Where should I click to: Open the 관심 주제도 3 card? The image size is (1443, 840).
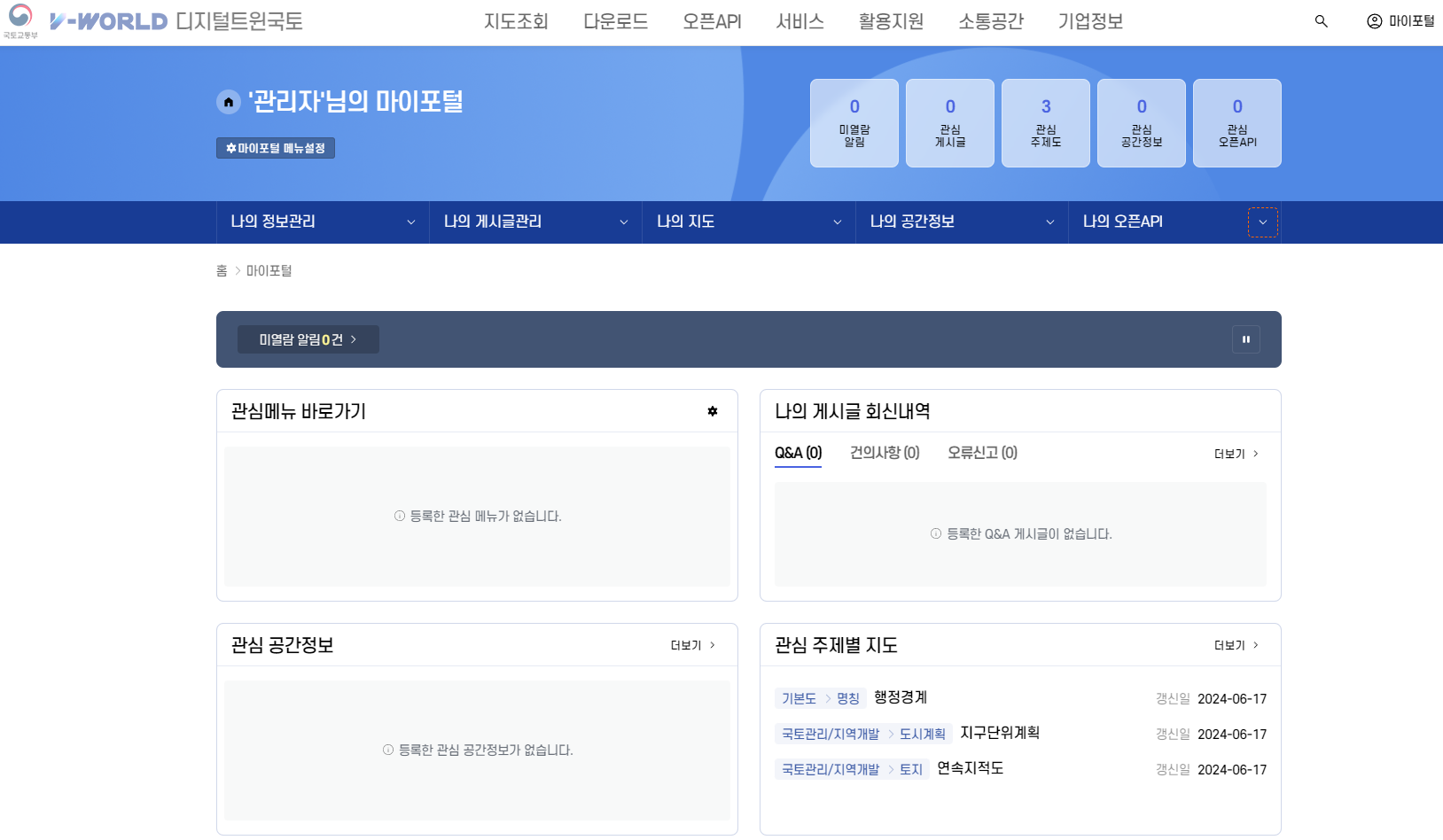pos(1046,123)
